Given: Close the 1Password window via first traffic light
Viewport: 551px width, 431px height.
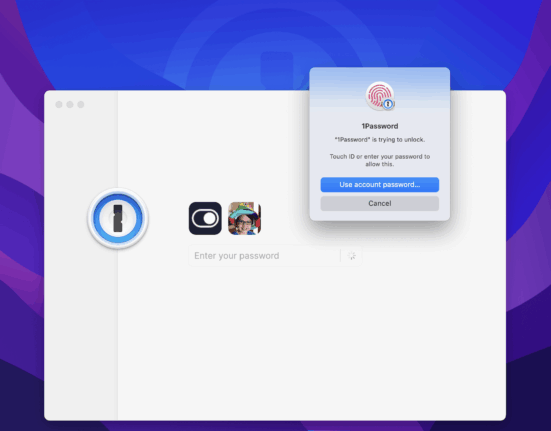Looking at the screenshot, I should pyautogui.click(x=59, y=104).
